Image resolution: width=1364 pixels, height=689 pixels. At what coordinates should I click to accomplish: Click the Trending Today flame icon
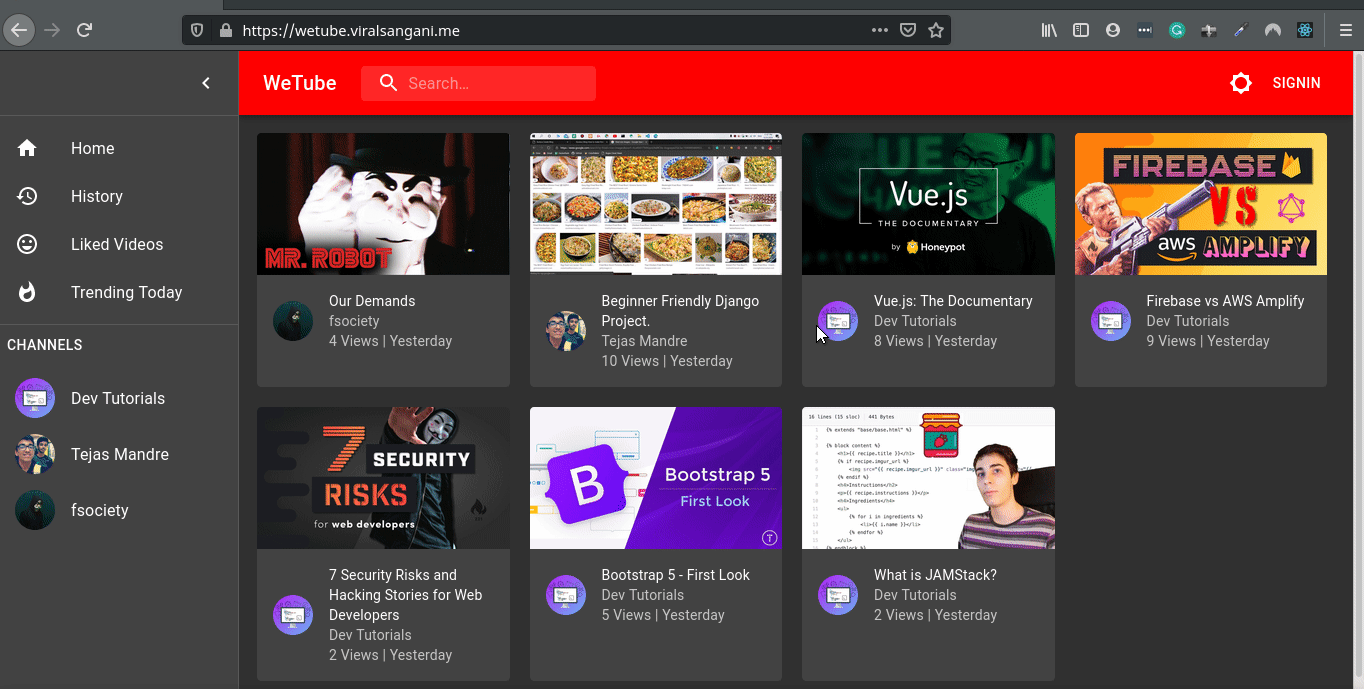pos(27,292)
